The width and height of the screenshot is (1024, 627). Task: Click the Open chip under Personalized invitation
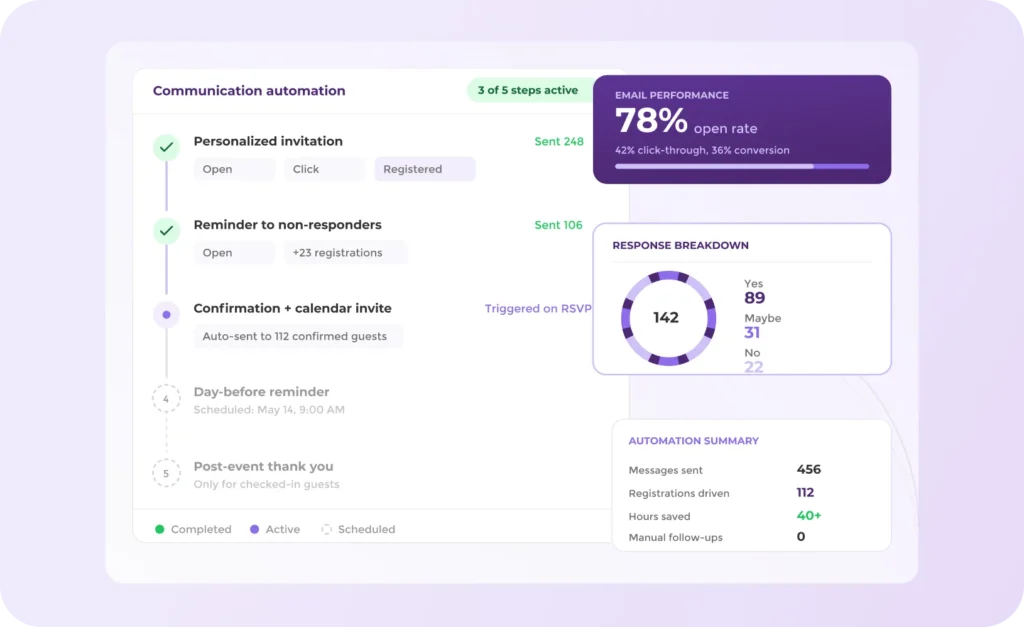(234, 169)
